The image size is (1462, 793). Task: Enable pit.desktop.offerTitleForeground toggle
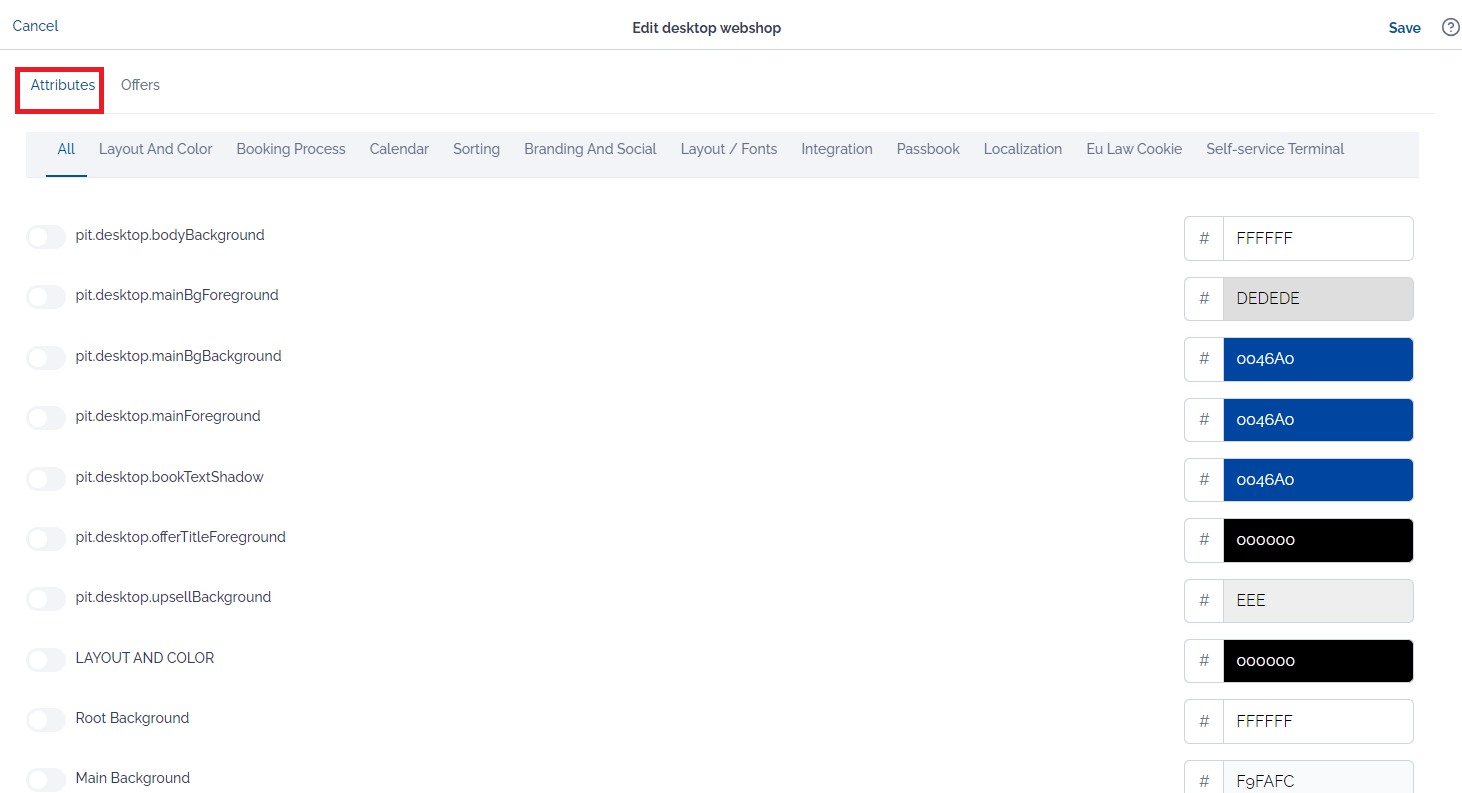pyautogui.click(x=46, y=538)
